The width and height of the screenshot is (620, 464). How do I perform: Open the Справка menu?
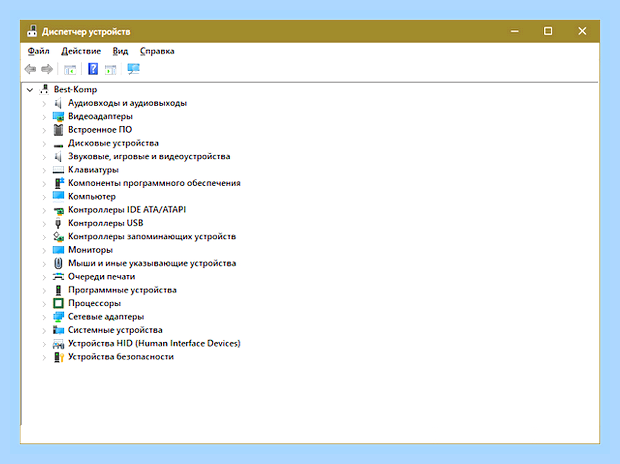(x=157, y=51)
